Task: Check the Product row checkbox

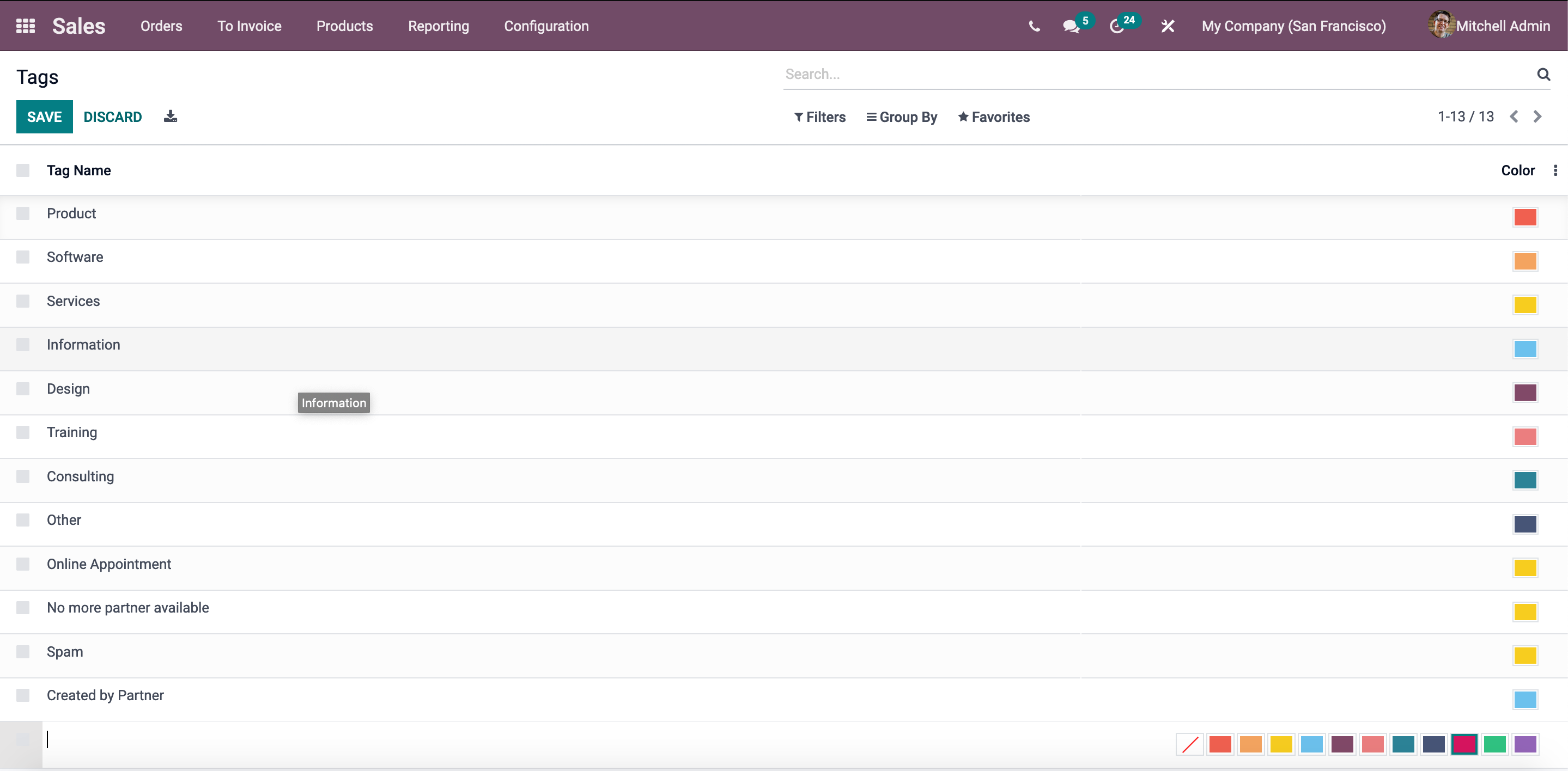Action: (22, 213)
